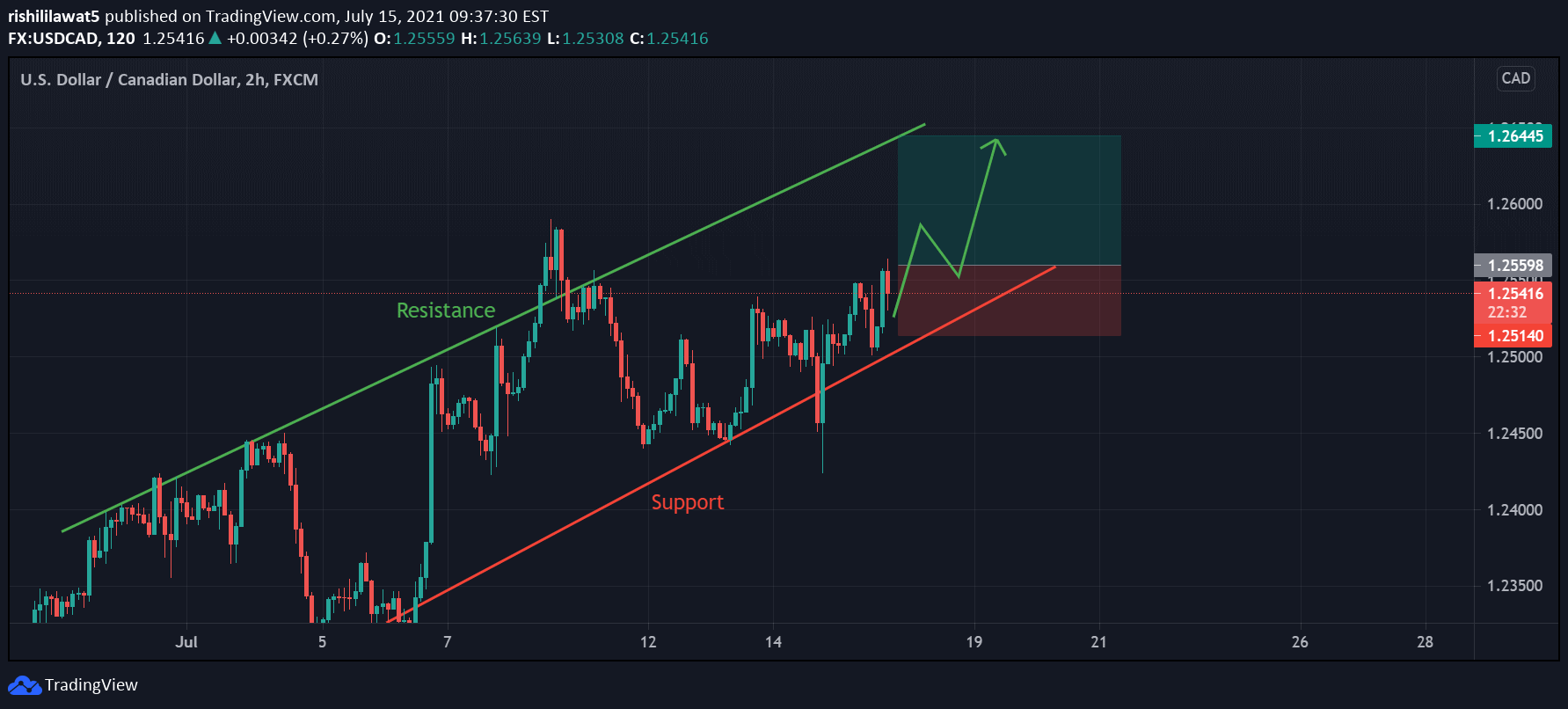Click the Support text label
Image resolution: width=1568 pixels, height=709 pixels.
pyautogui.click(x=688, y=502)
